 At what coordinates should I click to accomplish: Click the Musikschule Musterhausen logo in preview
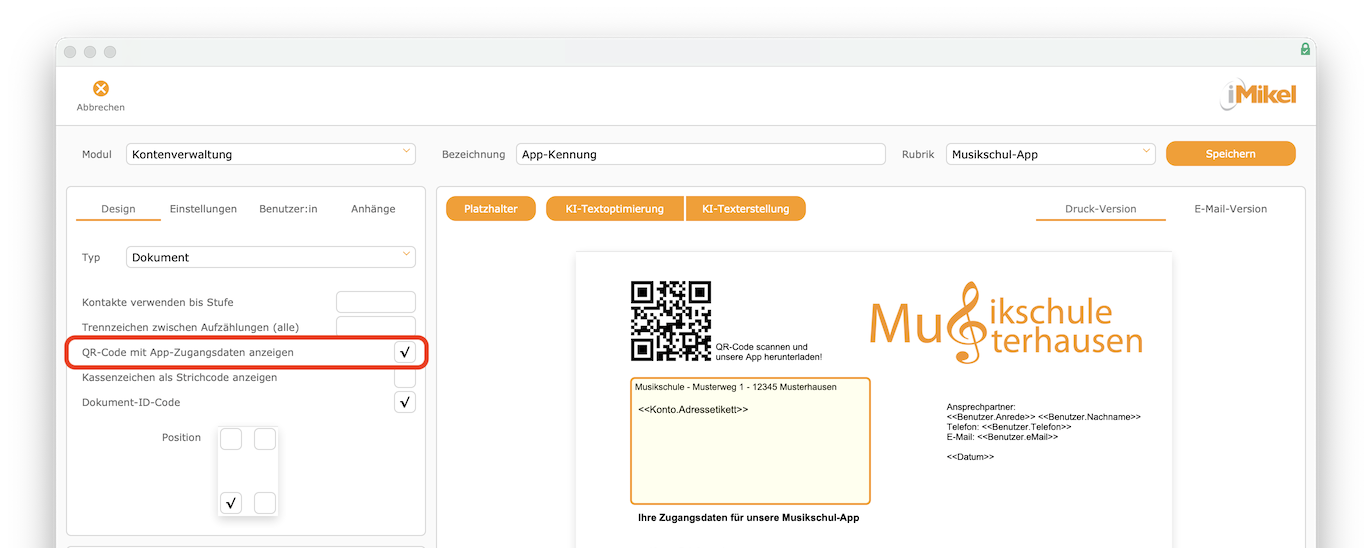pyautogui.click(x=1005, y=322)
